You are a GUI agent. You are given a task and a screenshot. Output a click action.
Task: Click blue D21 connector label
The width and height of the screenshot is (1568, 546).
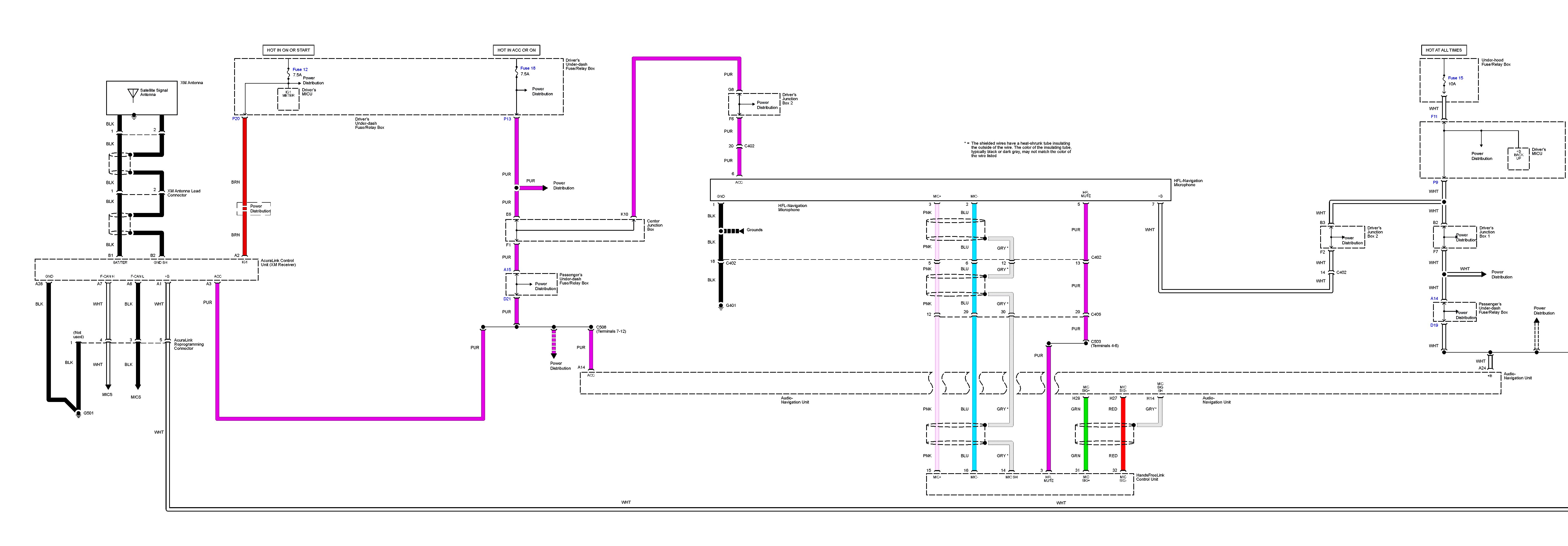[507, 299]
